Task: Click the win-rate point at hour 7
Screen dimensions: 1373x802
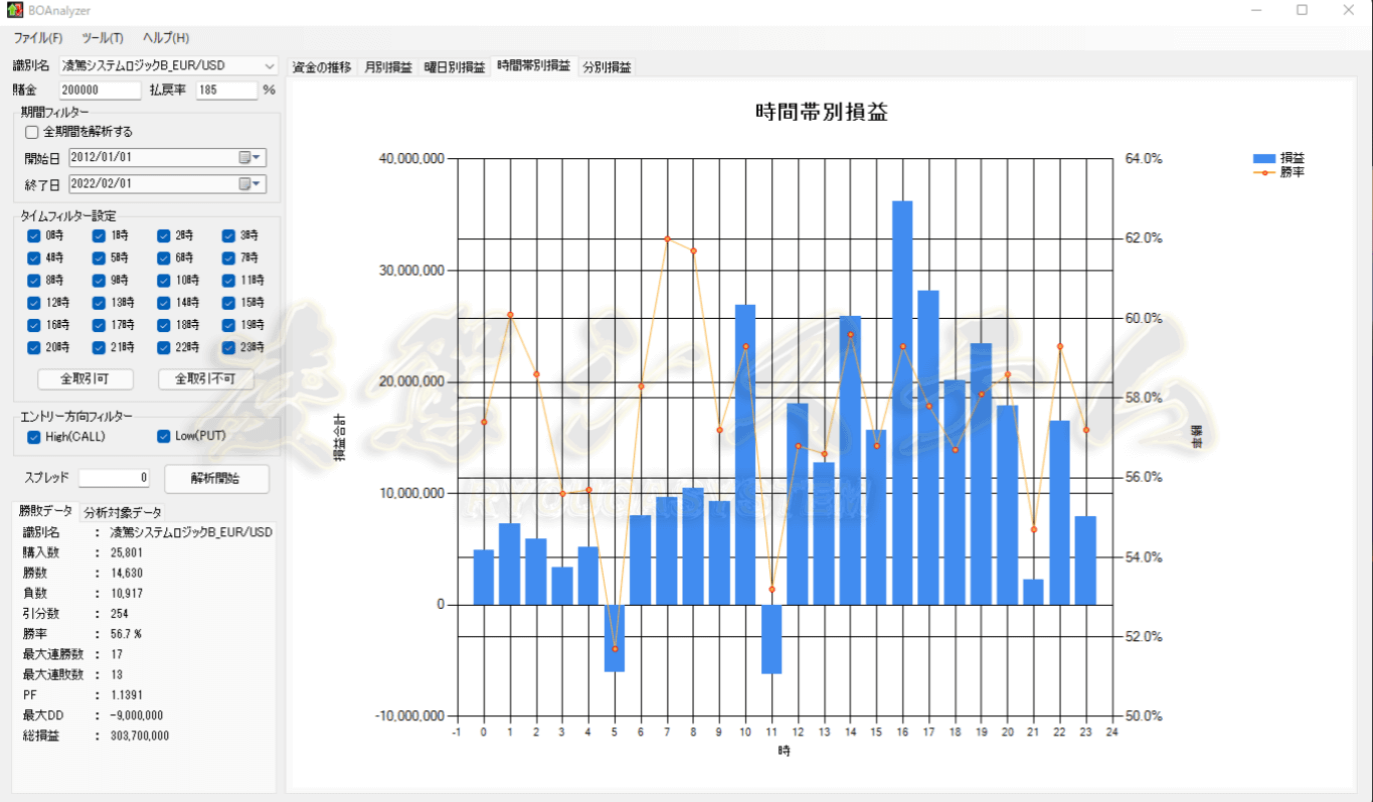Action: tap(667, 239)
